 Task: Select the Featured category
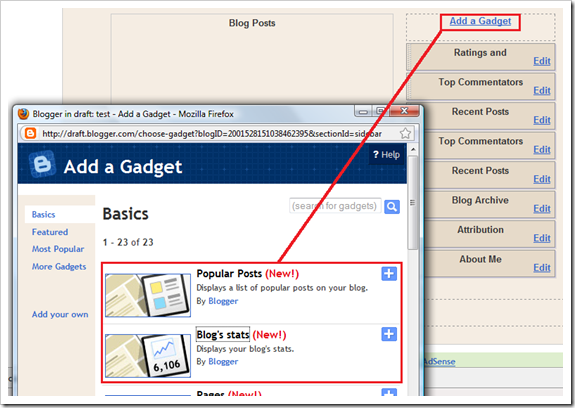tap(50, 232)
